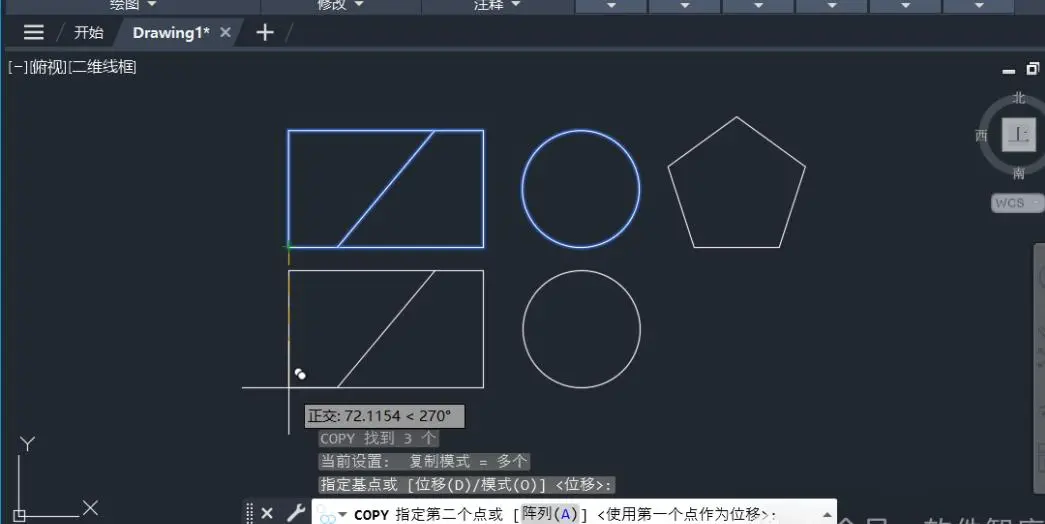Click the wrench customize icon on command line
Screen dimensions: 1045x524
[x=295, y=513]
